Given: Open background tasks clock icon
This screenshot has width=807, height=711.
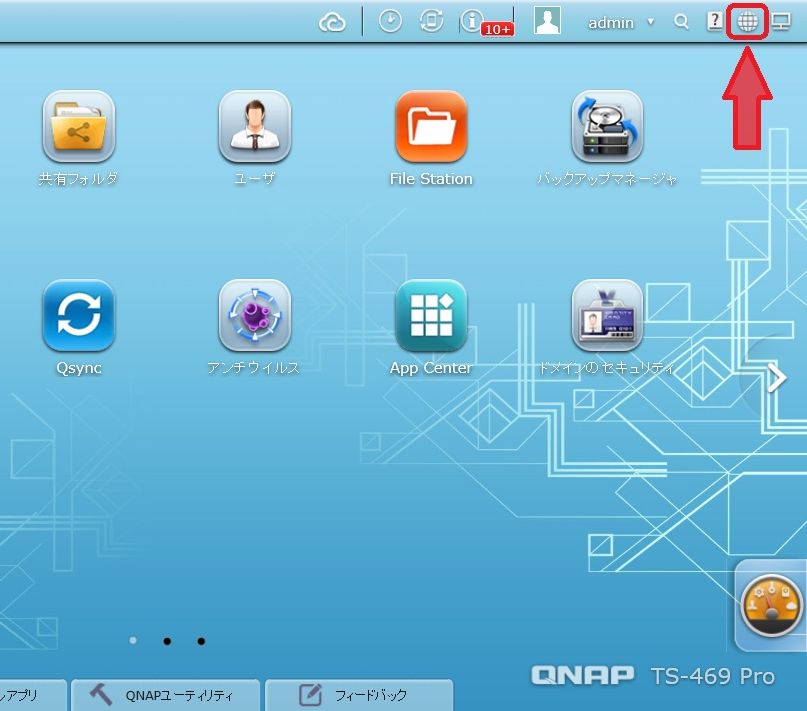Looking at the screenshot, I should [x=390, y=22].
